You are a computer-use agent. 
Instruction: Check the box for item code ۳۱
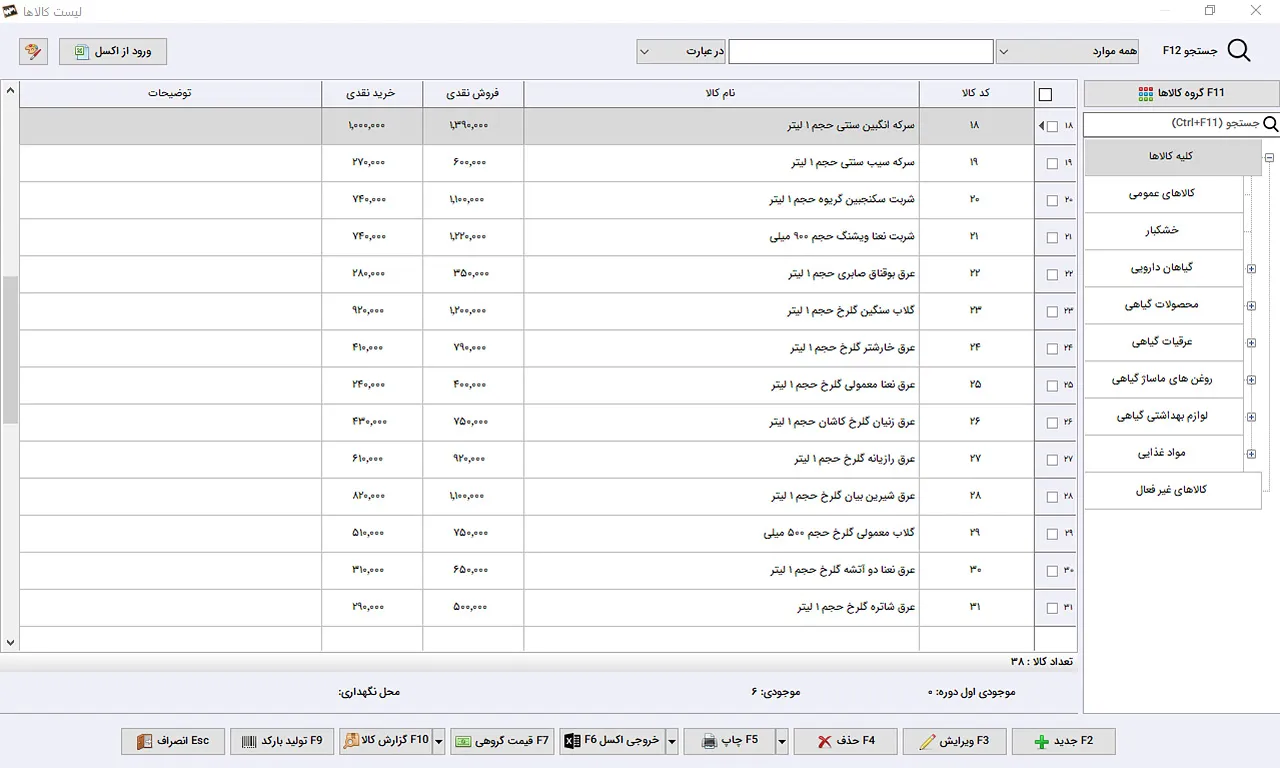click(x=1052, y=608)
